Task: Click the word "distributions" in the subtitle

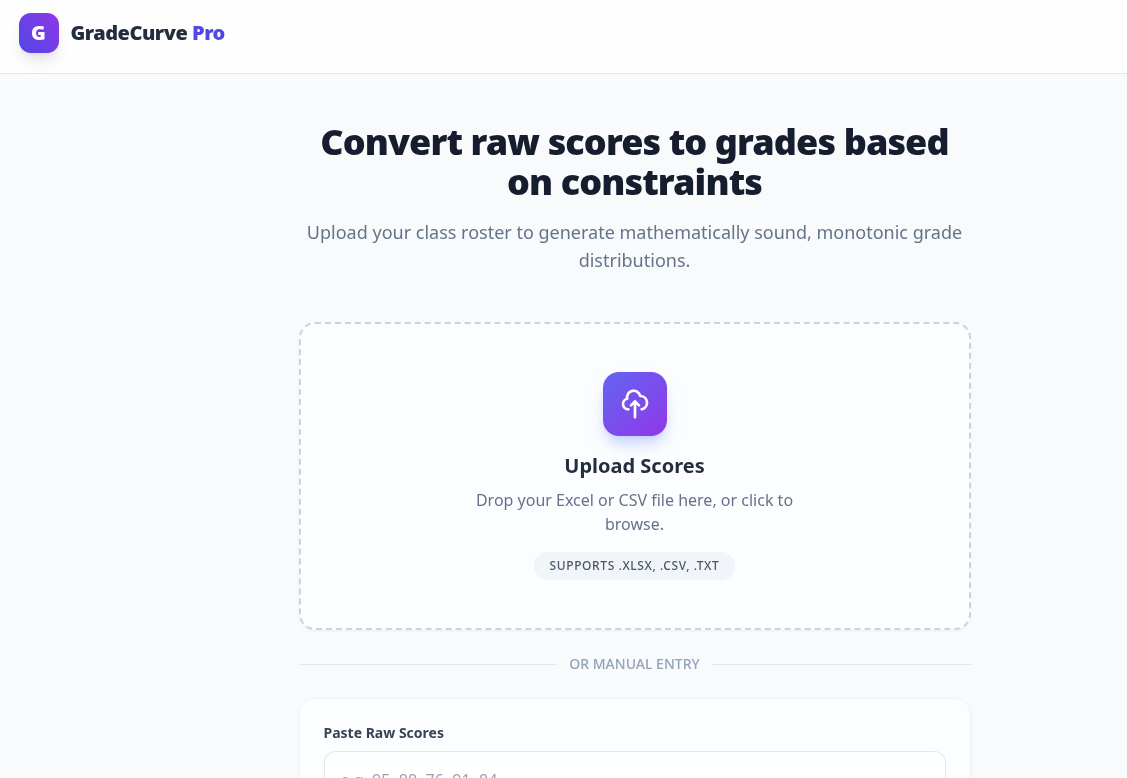Action: click(x=632, y=261)
